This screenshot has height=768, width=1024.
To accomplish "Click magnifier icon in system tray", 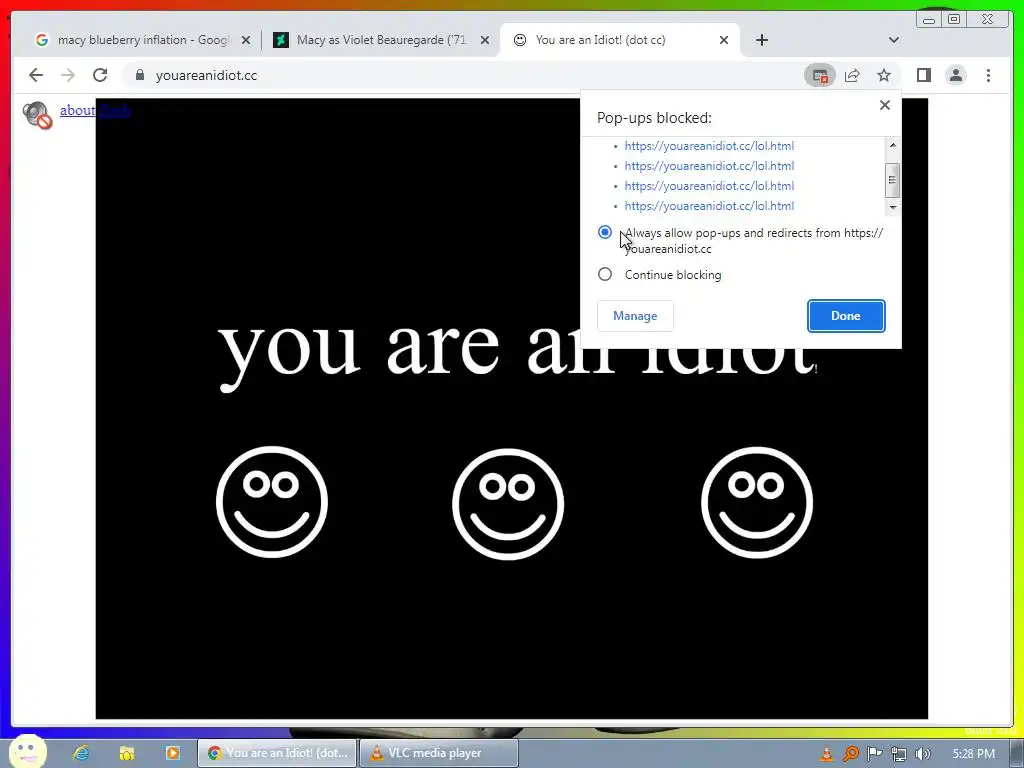I will tap(850, 754).
